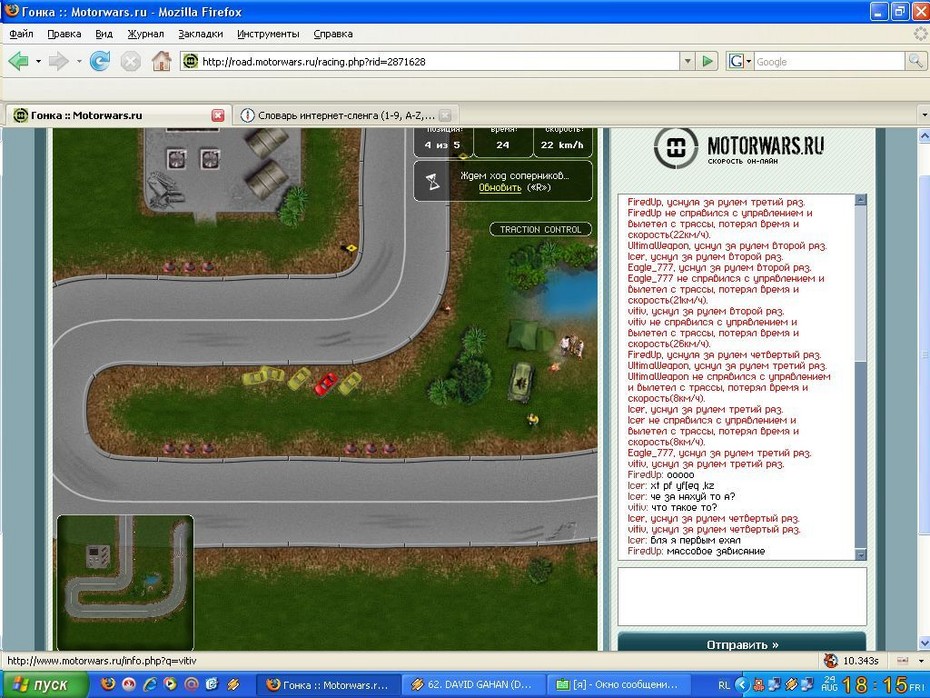Open the Вид menu
Viewport: 930px width, 698px height.
tap(104, 34)
